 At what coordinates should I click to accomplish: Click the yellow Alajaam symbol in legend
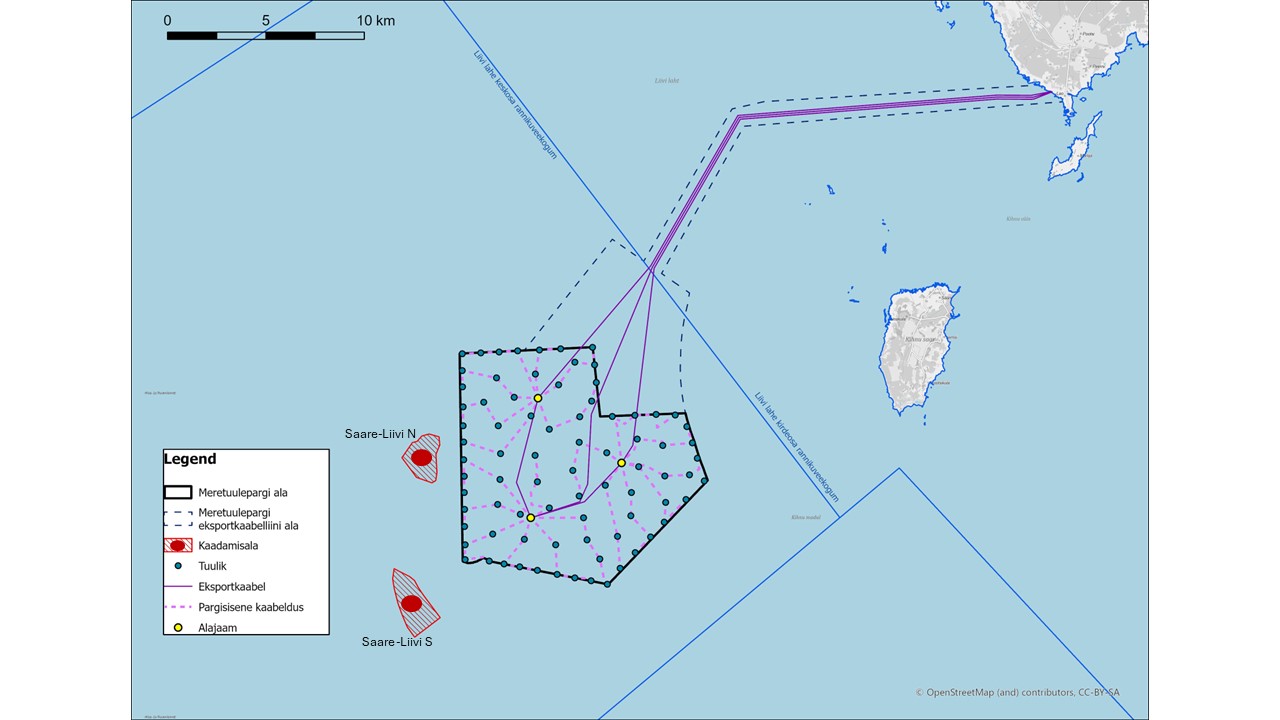(x=178, y=627)
